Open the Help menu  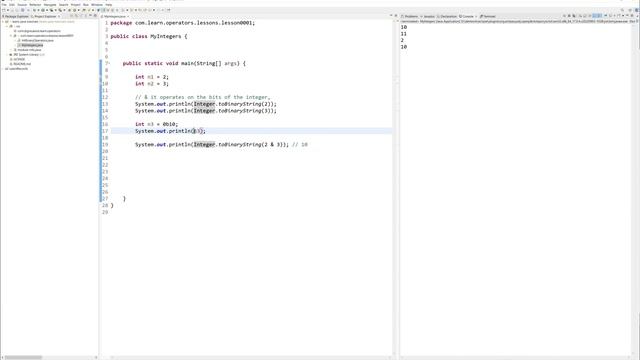click(109, 5)
